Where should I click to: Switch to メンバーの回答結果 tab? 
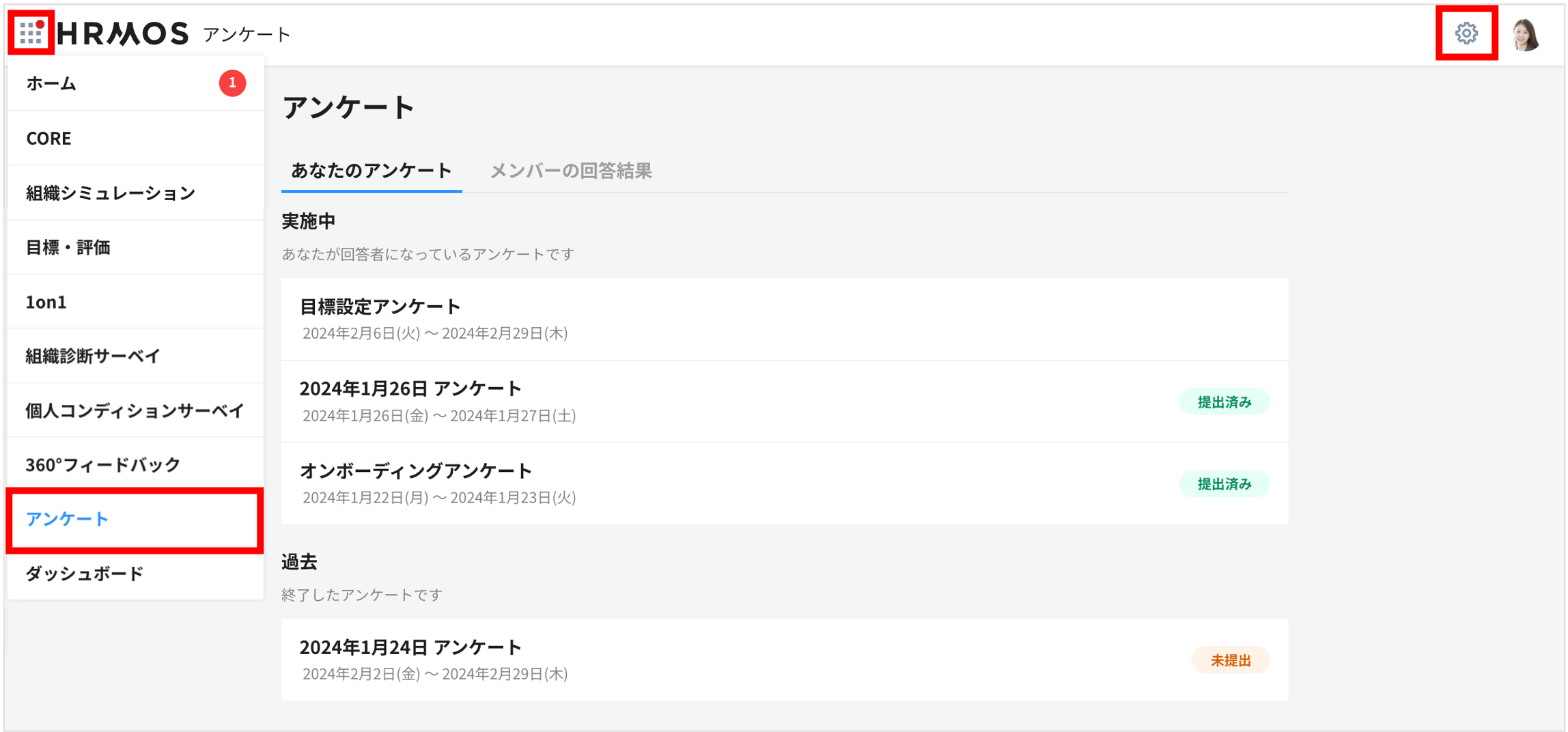pos(571,171)
